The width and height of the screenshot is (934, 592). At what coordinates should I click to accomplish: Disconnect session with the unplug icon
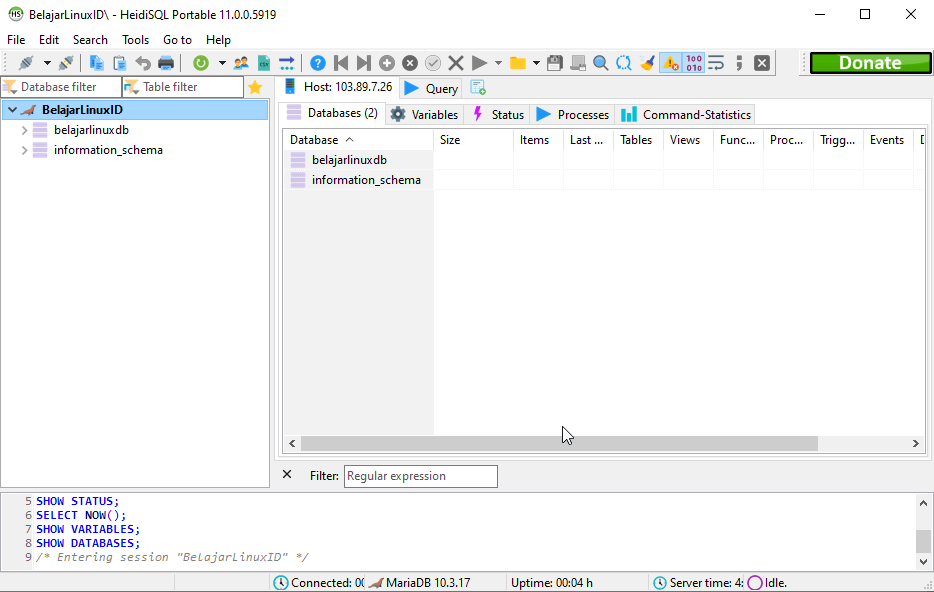(x=66, y=63)
